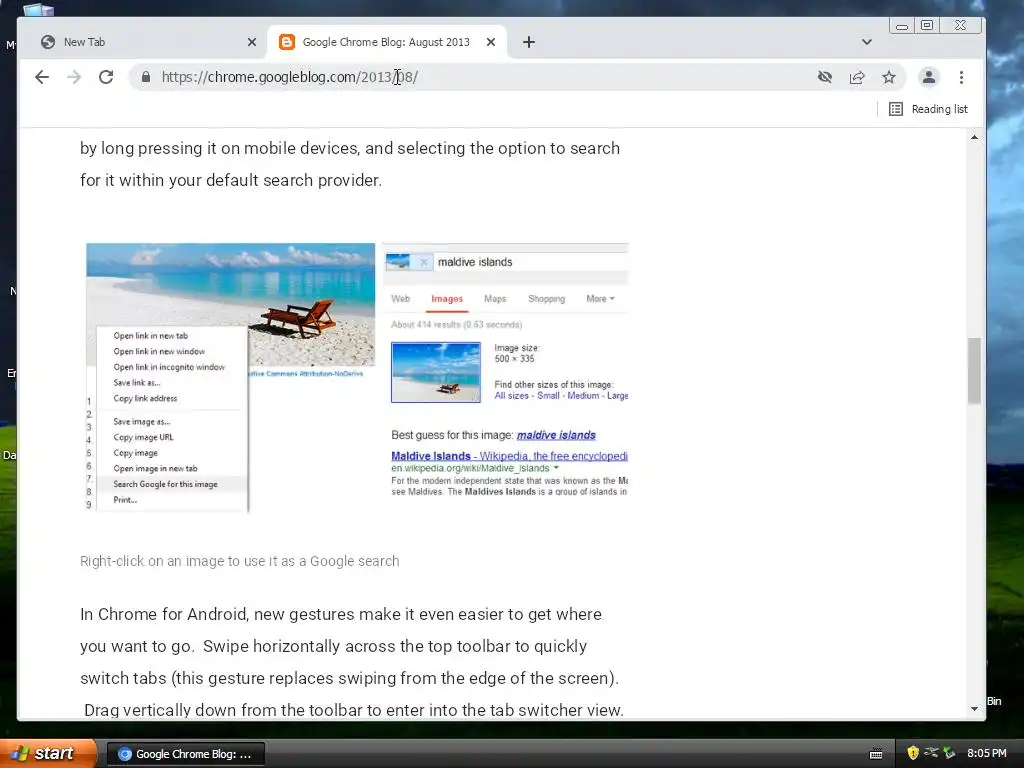
Task: Open the Reading list panel
Action: (x=928, y=109)
